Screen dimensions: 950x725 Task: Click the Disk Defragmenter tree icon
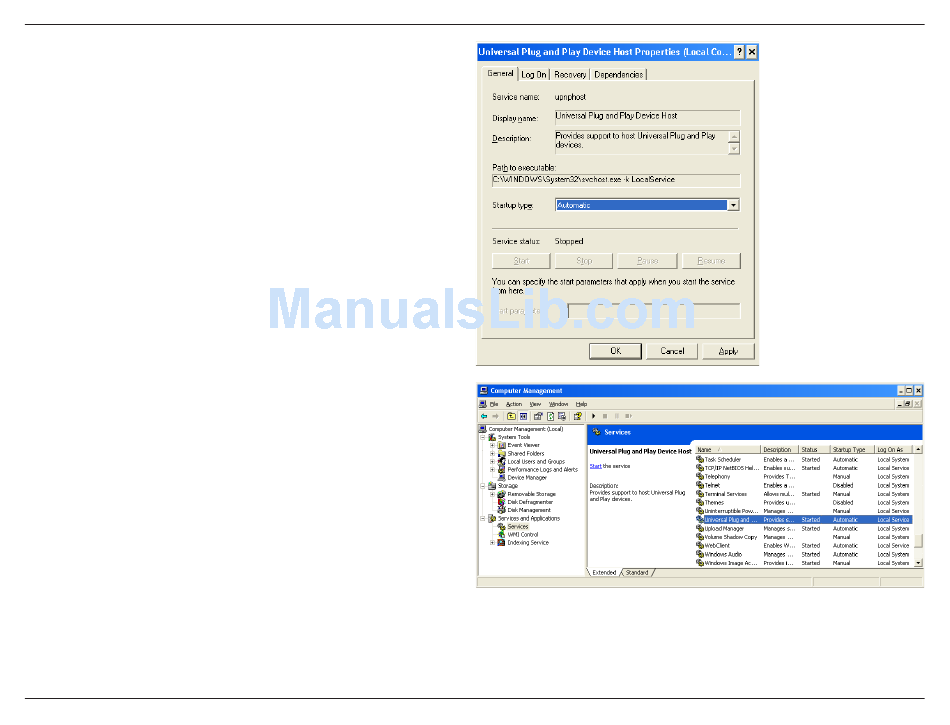[502, 502]
